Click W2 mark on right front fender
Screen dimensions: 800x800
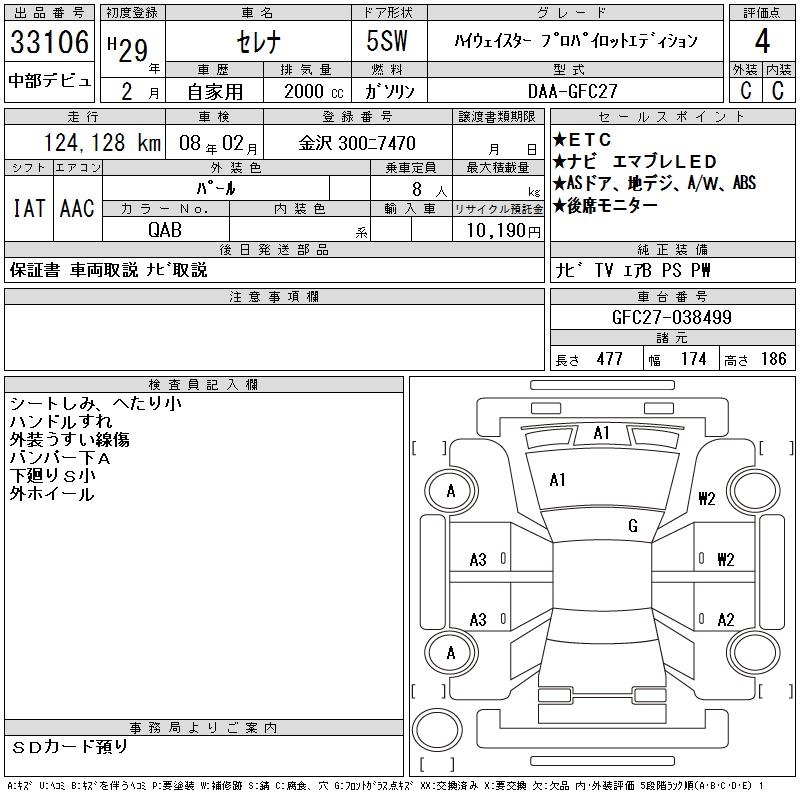pos(707,498)
